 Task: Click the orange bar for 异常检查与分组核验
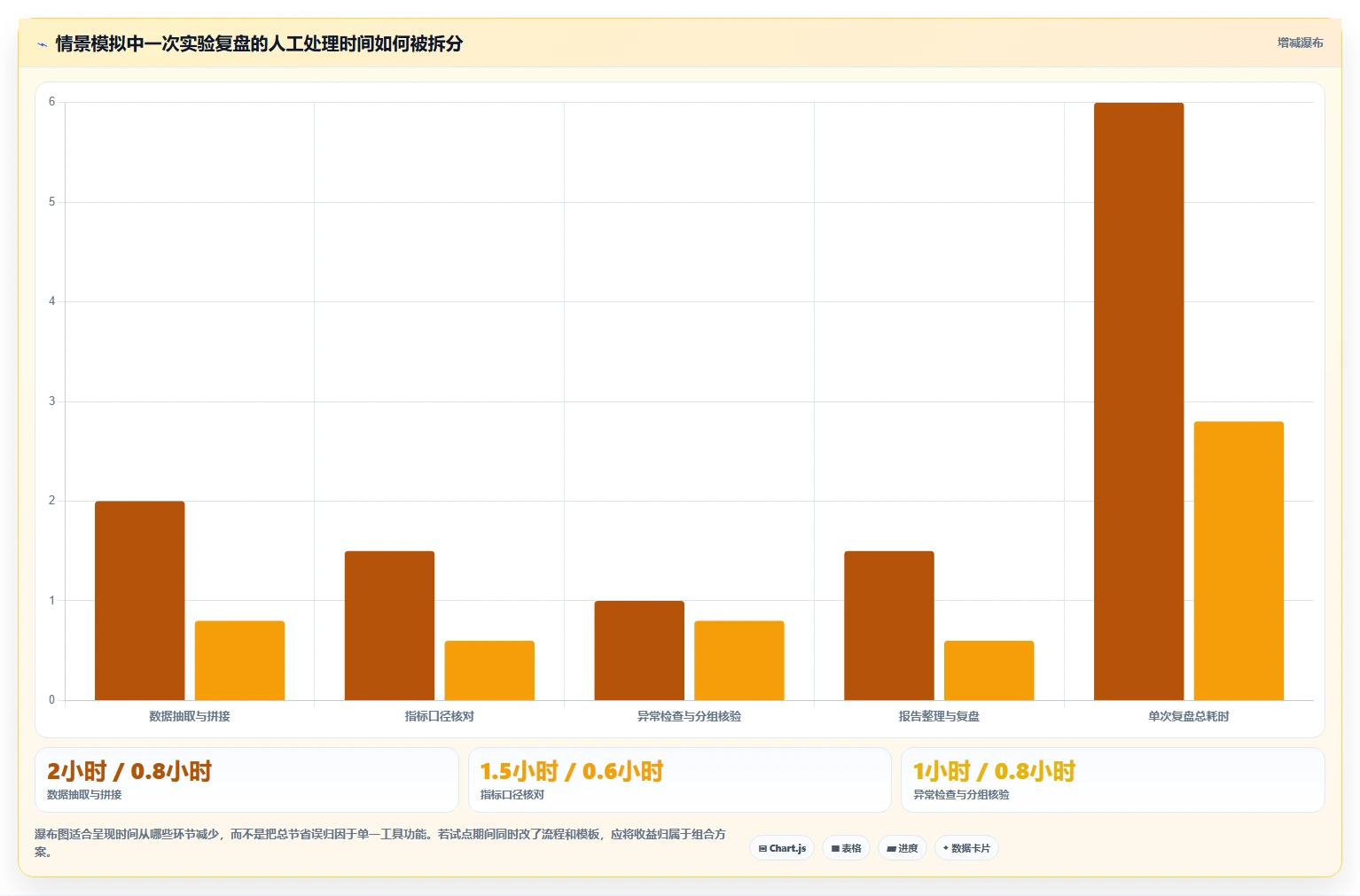click(739, 660)
